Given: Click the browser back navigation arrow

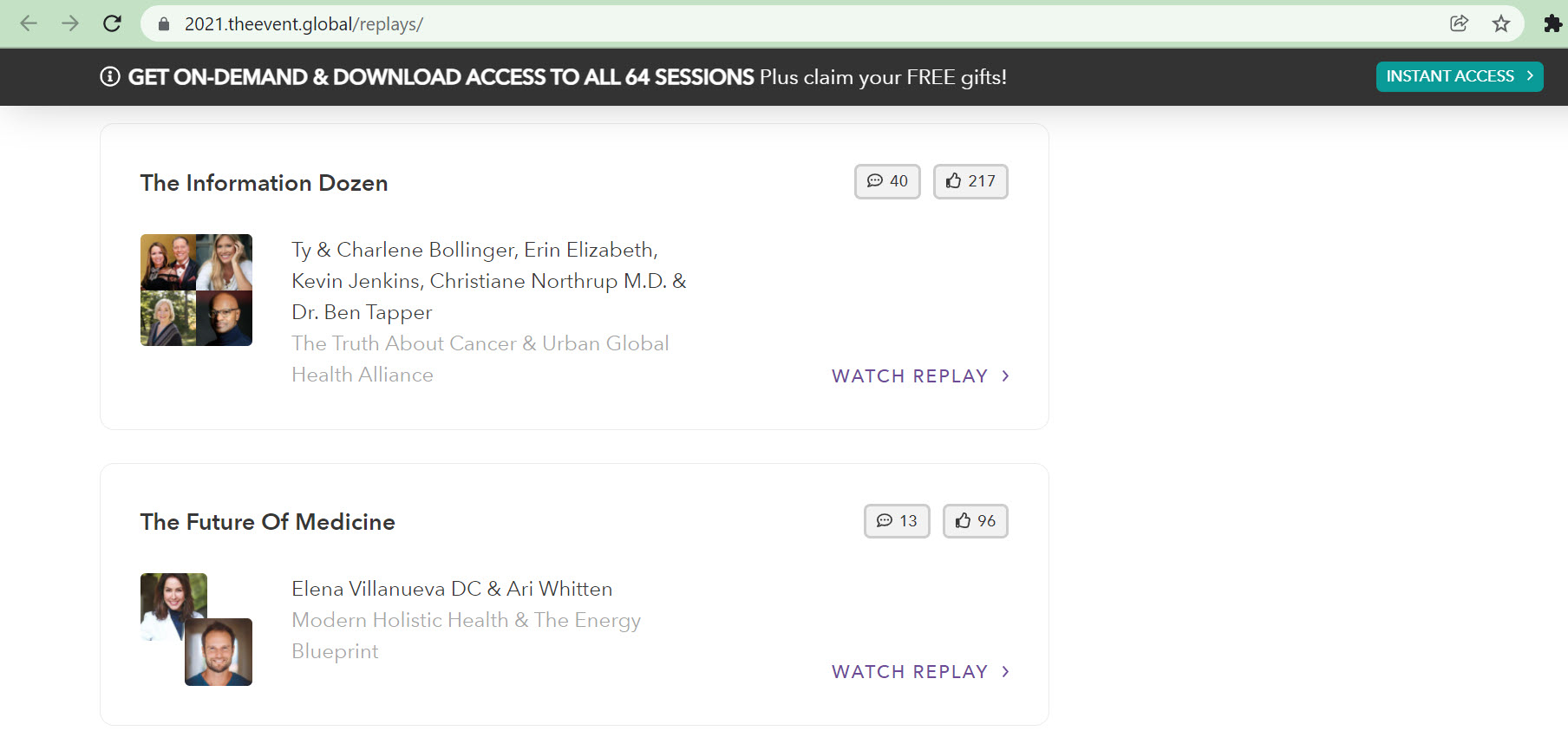Looking at the screenshot, I should click(x=29, y=23).
